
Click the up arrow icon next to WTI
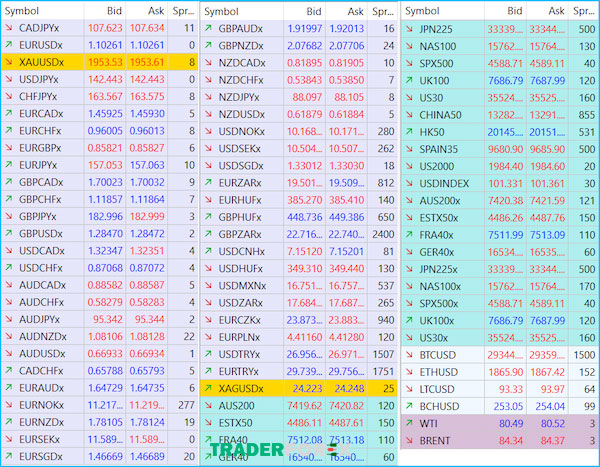409,423
